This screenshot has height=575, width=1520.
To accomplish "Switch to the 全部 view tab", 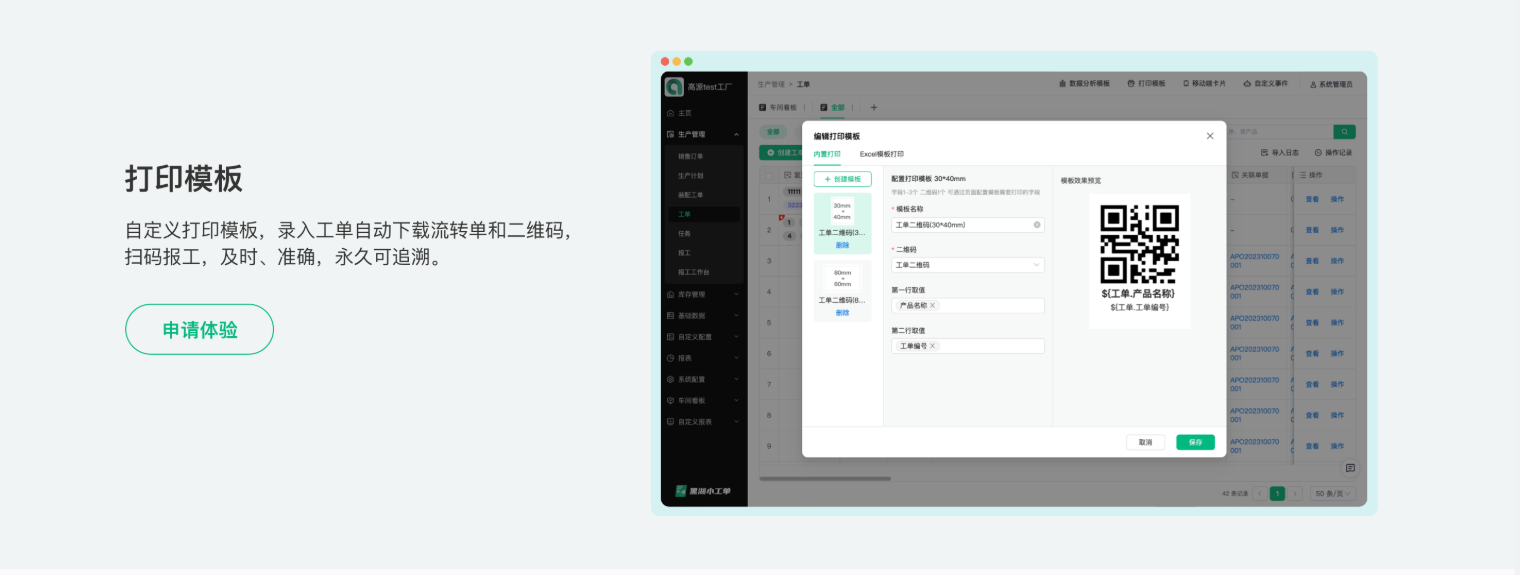I will pos(833,107).
